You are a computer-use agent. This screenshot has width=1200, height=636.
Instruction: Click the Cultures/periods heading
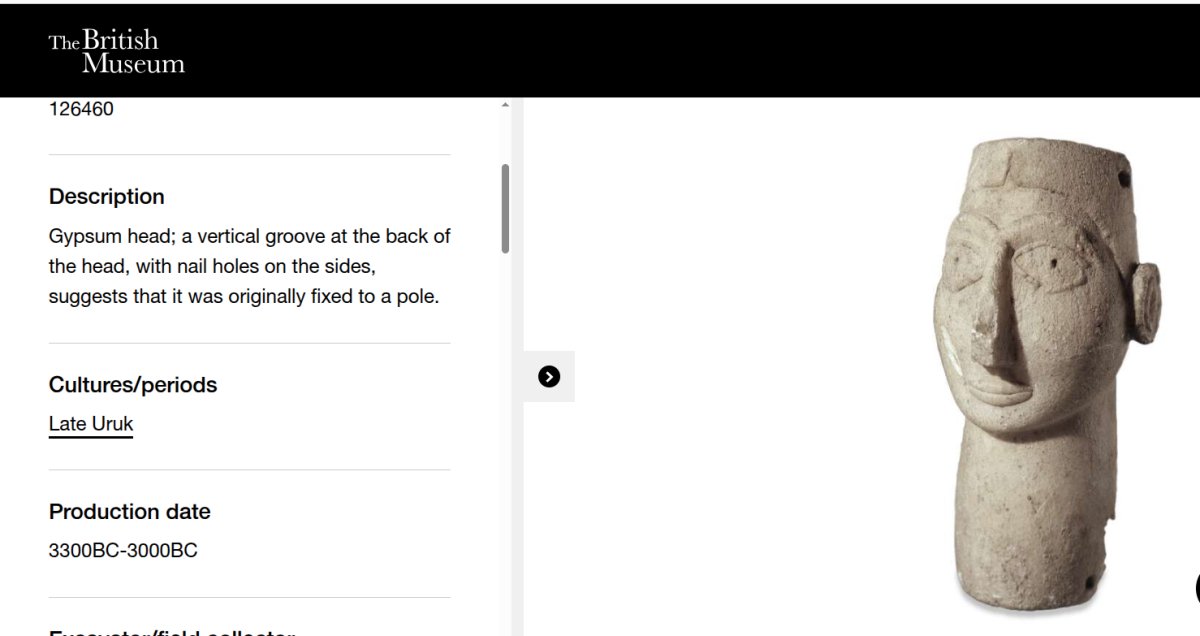(x=133, y=385)
